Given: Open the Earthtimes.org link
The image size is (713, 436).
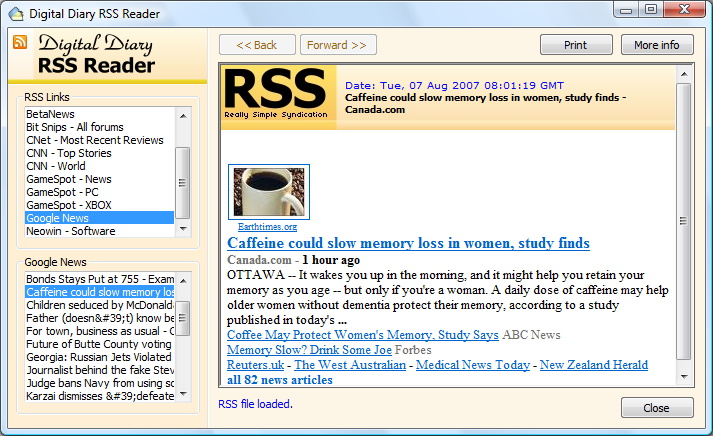Looking at the screenshot, I should click(267, 226).
